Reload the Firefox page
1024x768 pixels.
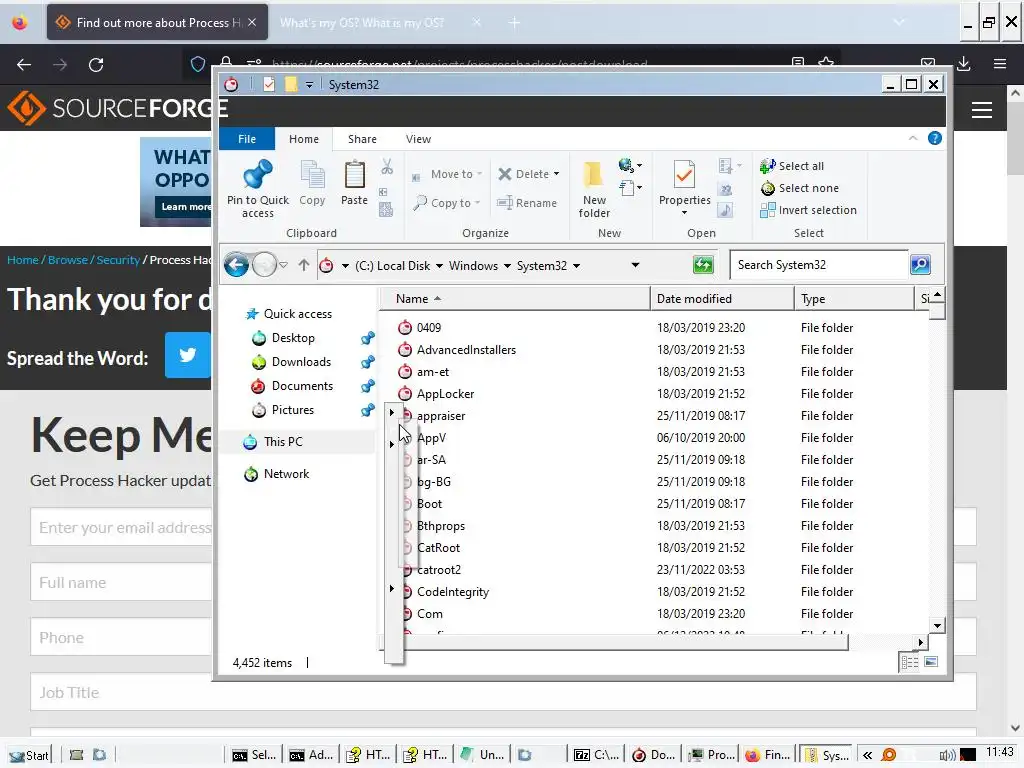coord(96,65)
